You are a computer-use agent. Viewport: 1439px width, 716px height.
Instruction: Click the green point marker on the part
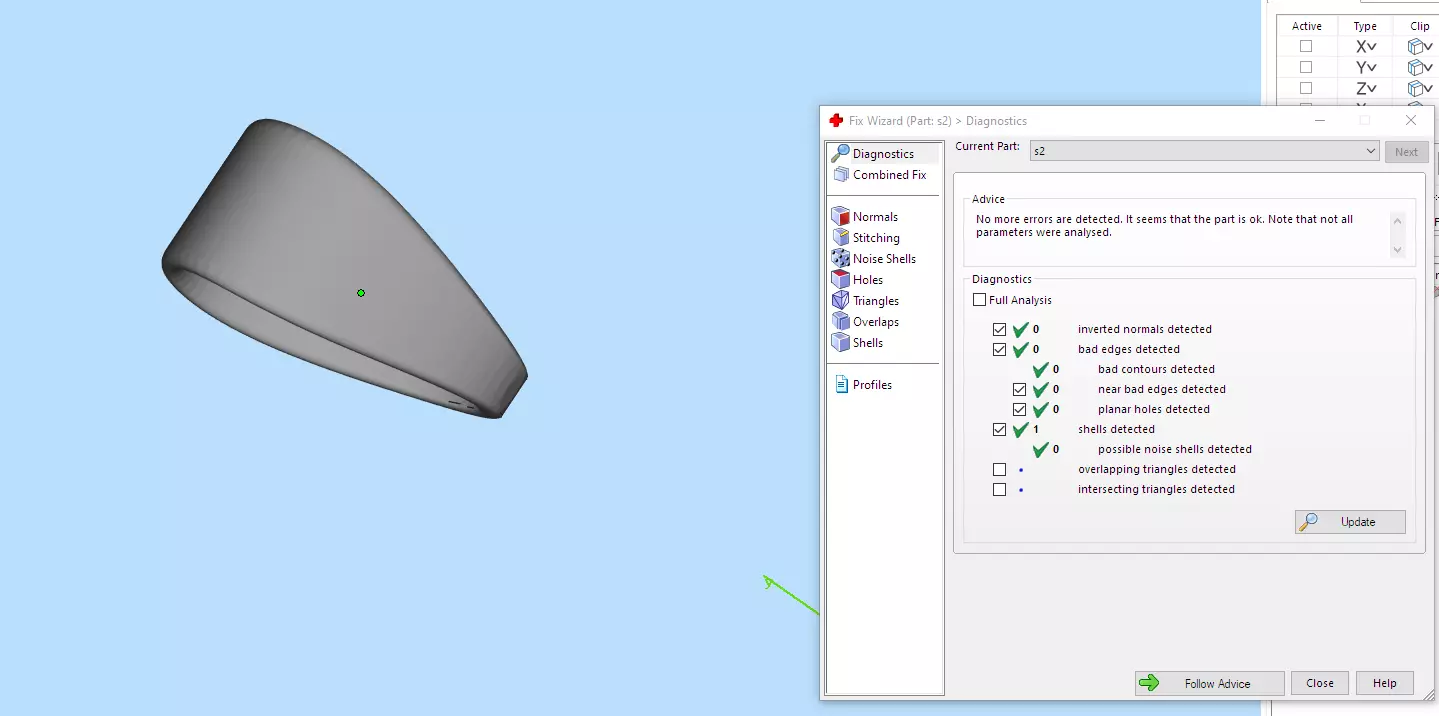point(361,293)
